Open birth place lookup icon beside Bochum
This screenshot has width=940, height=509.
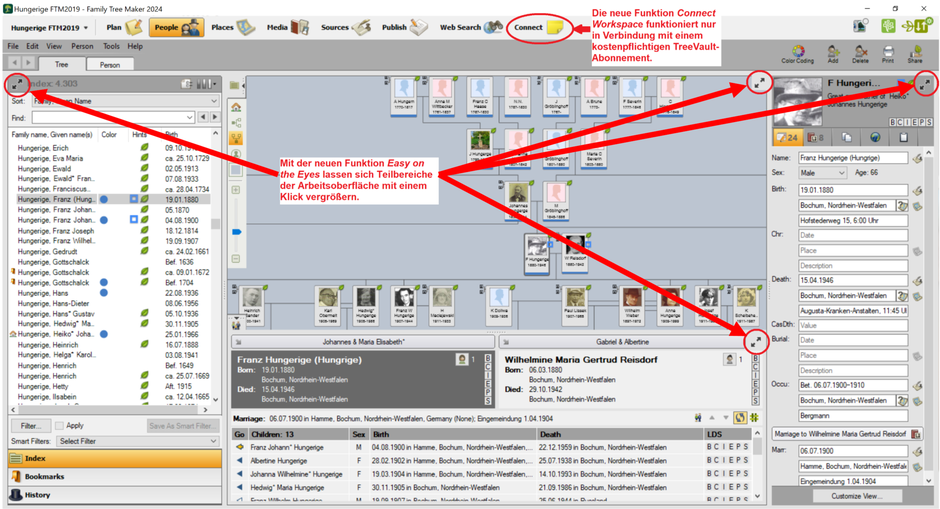pos(902,206)
